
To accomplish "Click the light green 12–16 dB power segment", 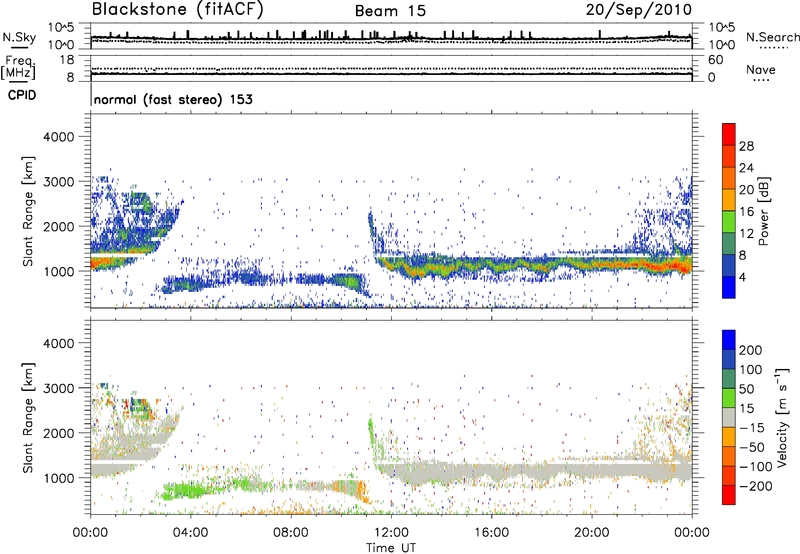I will (729, 222).
